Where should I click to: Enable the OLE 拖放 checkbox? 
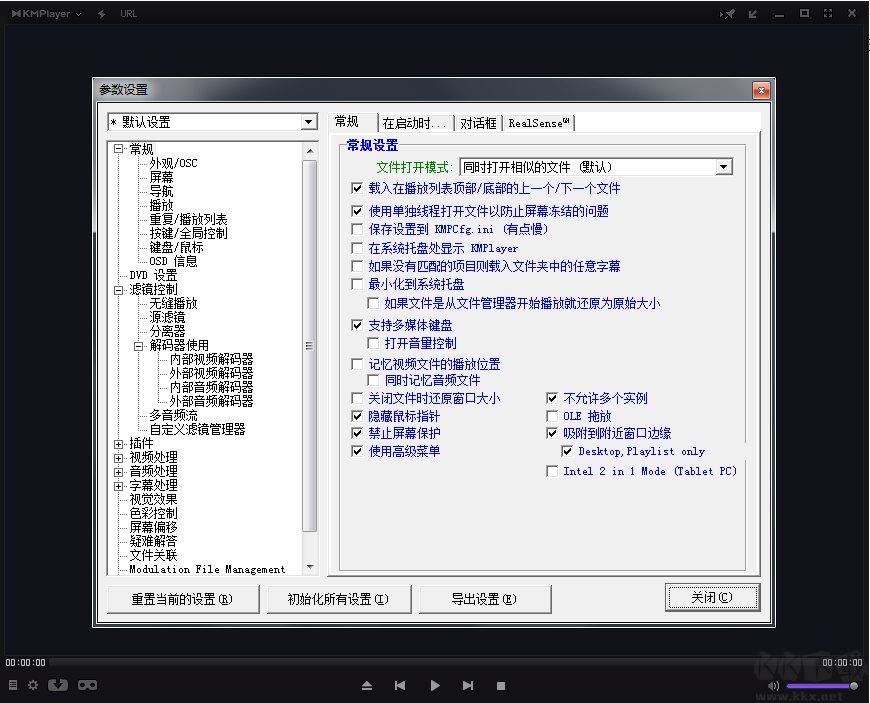coord(551,416)
